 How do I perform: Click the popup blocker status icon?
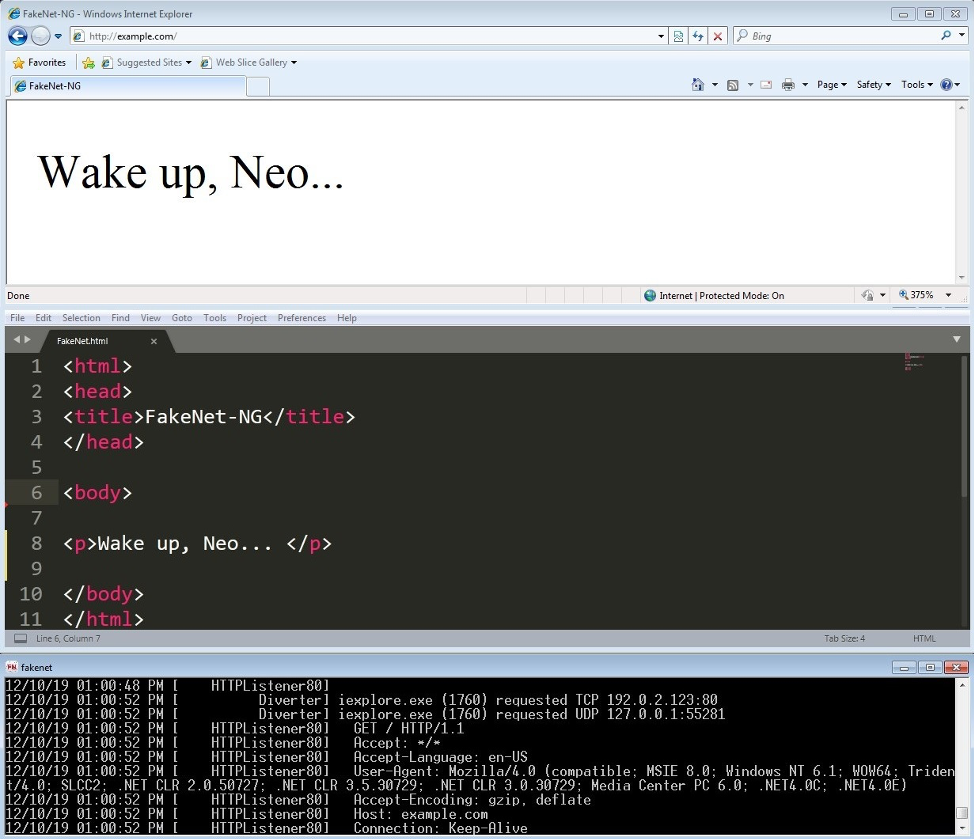tap(868, 296)
